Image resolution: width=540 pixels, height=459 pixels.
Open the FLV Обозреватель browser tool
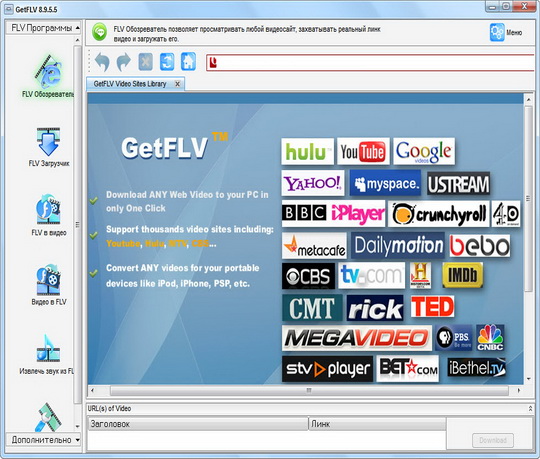48,72
